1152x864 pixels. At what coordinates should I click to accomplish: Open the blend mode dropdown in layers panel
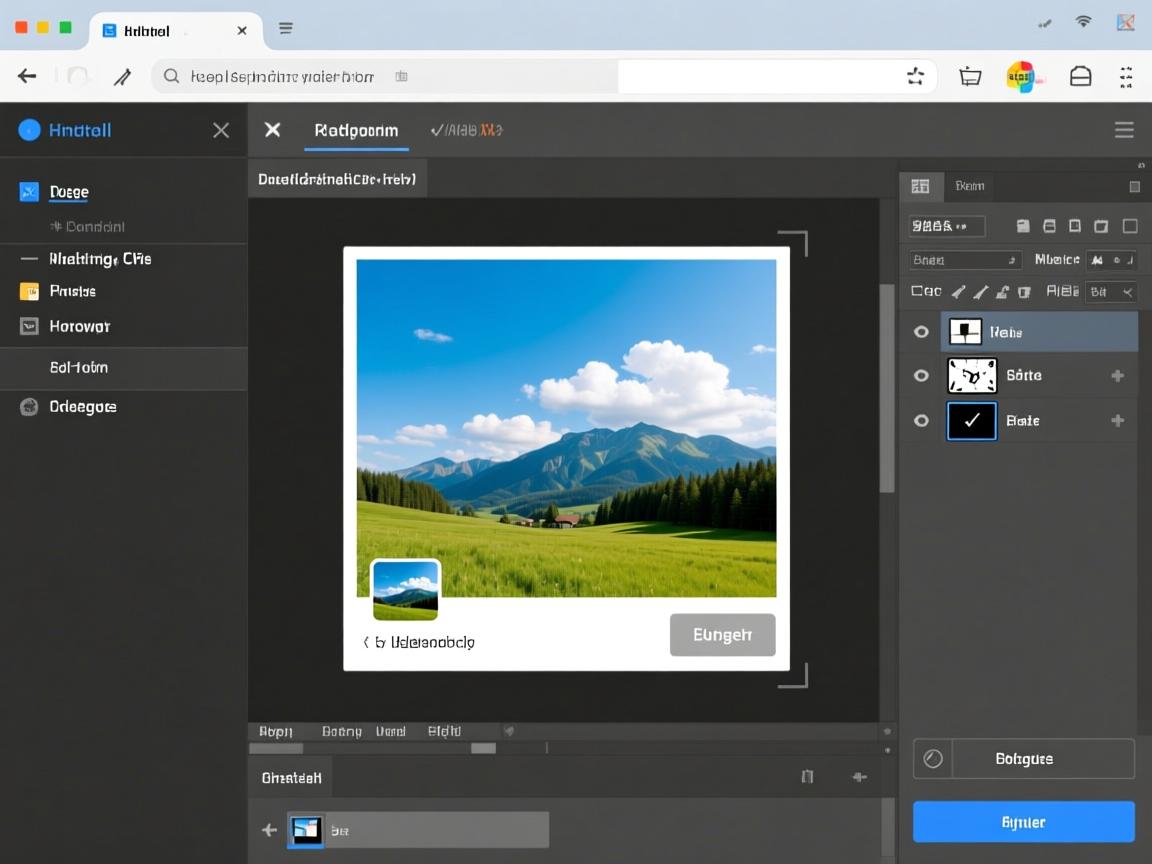point(965,260)
